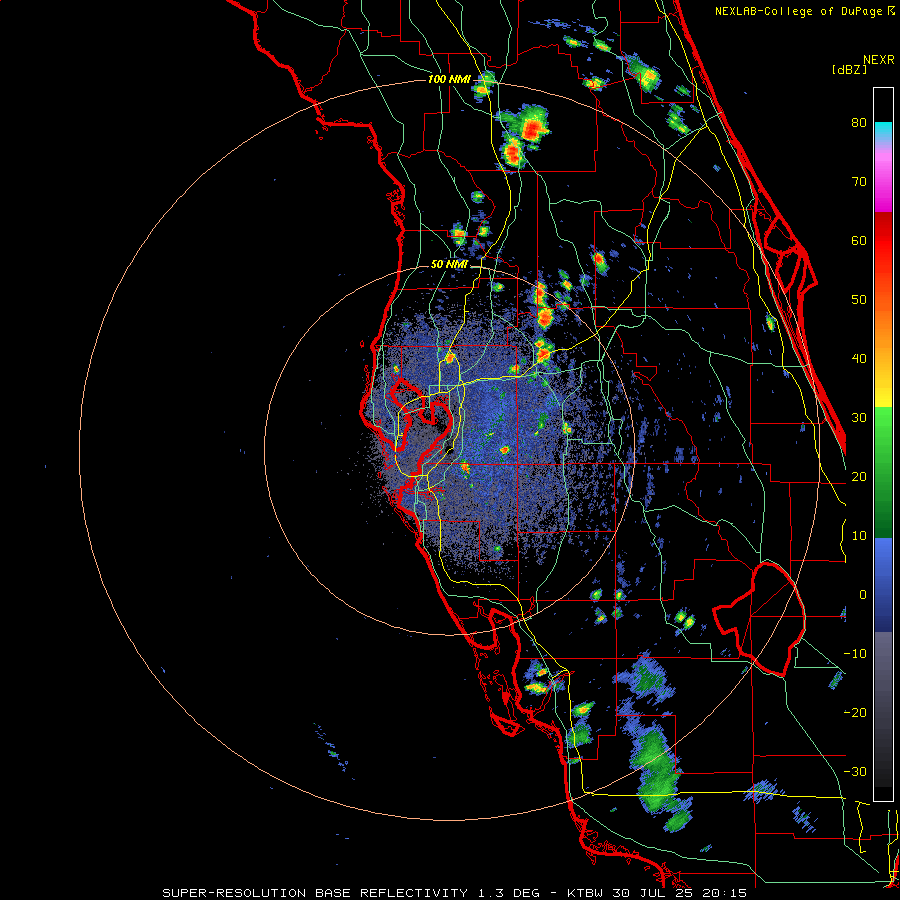Click the 70 value on the dBZ scale
The image size is (900, 900).
coord(859,182)
